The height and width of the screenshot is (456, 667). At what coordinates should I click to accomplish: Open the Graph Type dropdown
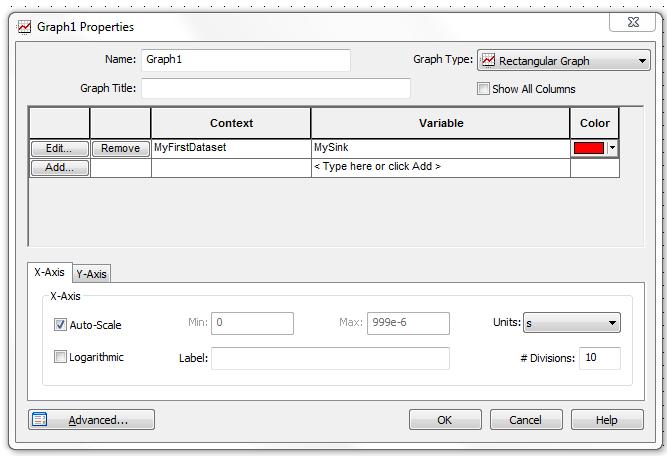tap(564, 60)
